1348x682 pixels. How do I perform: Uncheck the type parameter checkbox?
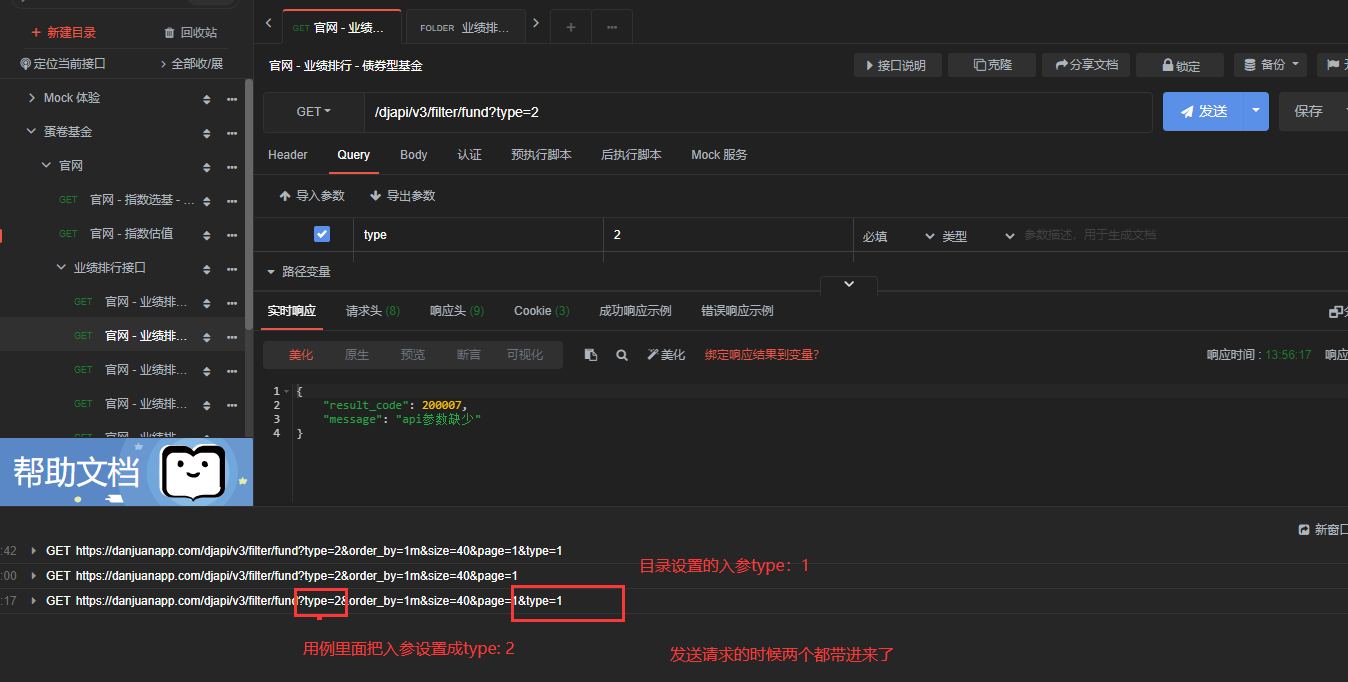pos(322,234)
